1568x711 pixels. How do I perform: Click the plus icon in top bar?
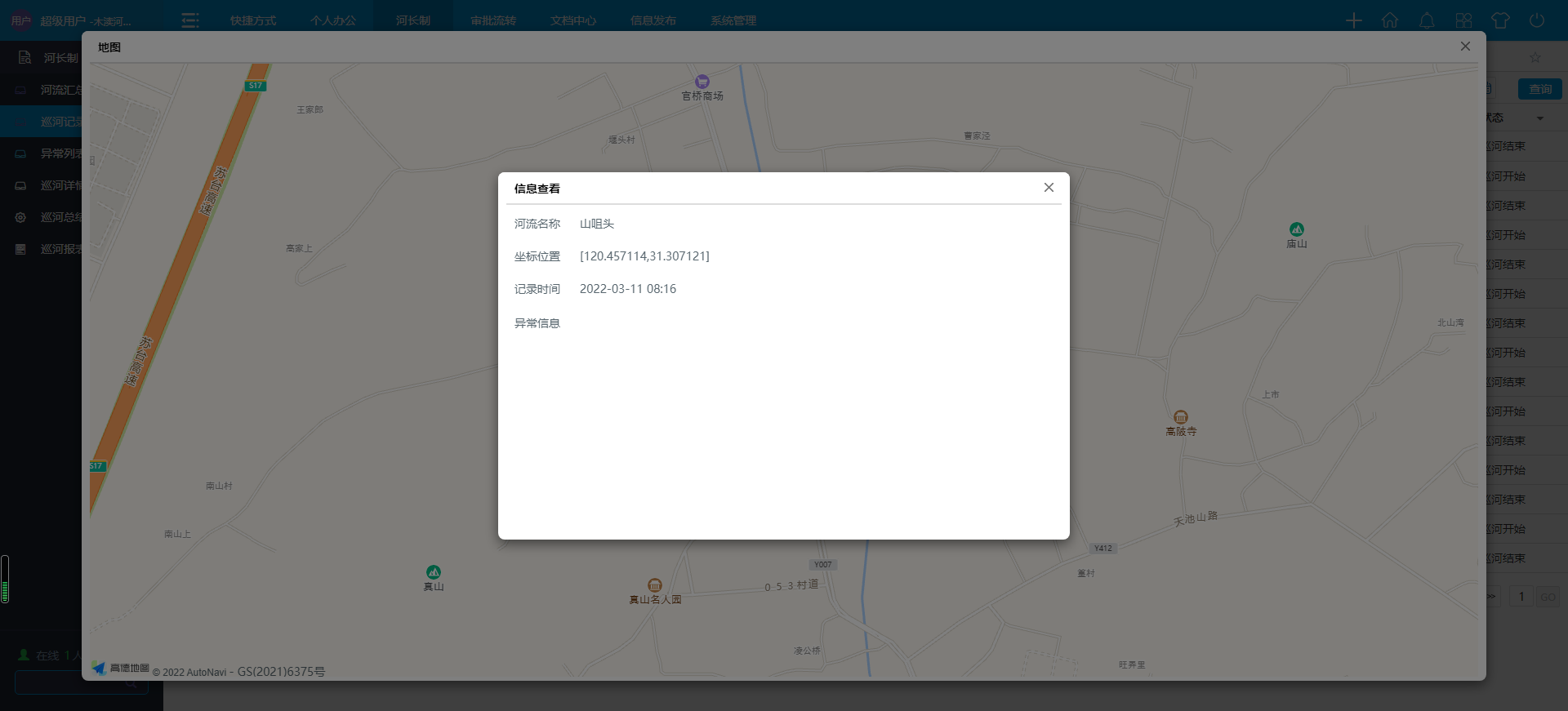(x=1353, y=20)
